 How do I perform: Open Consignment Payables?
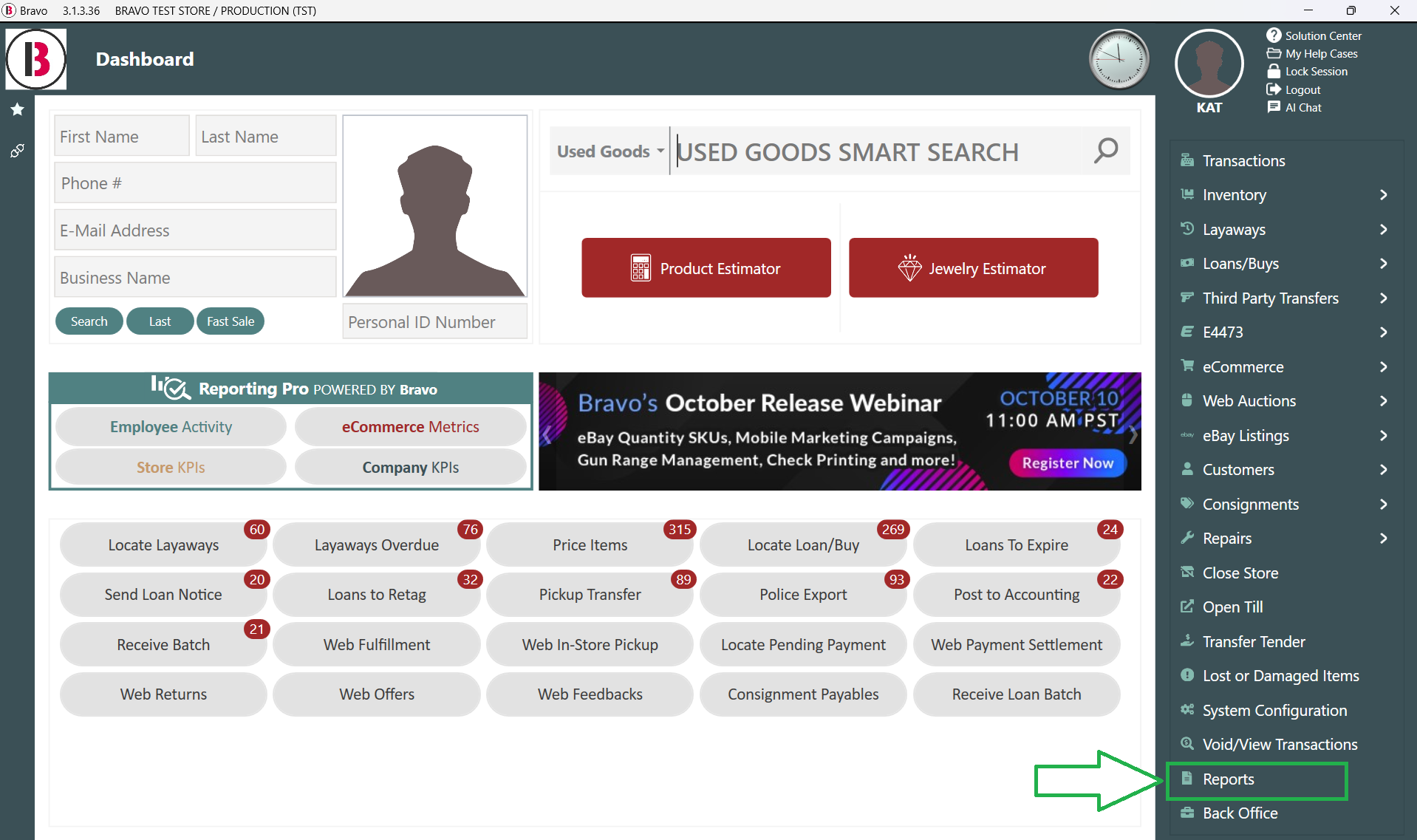coord(803,694)
